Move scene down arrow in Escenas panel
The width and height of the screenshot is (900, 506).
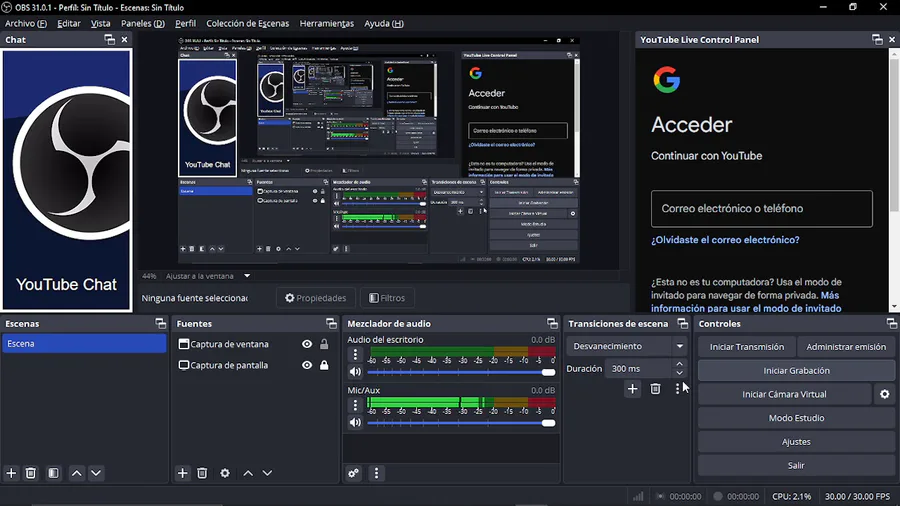(96, 473)
